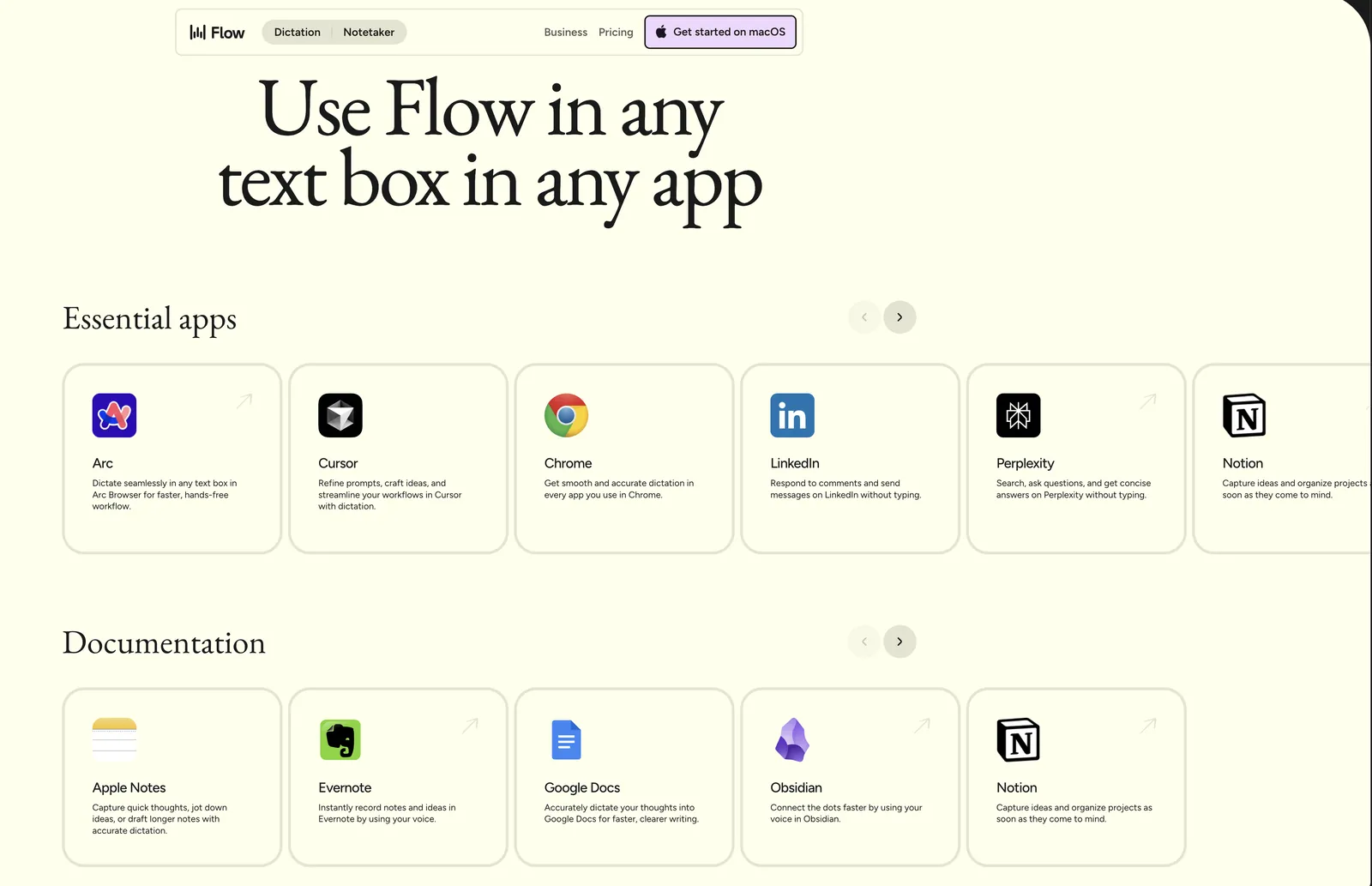This screenshot has height=886, width=1372.
Task: Select the Notion title in Documentation
Action: click(1016, 787)
